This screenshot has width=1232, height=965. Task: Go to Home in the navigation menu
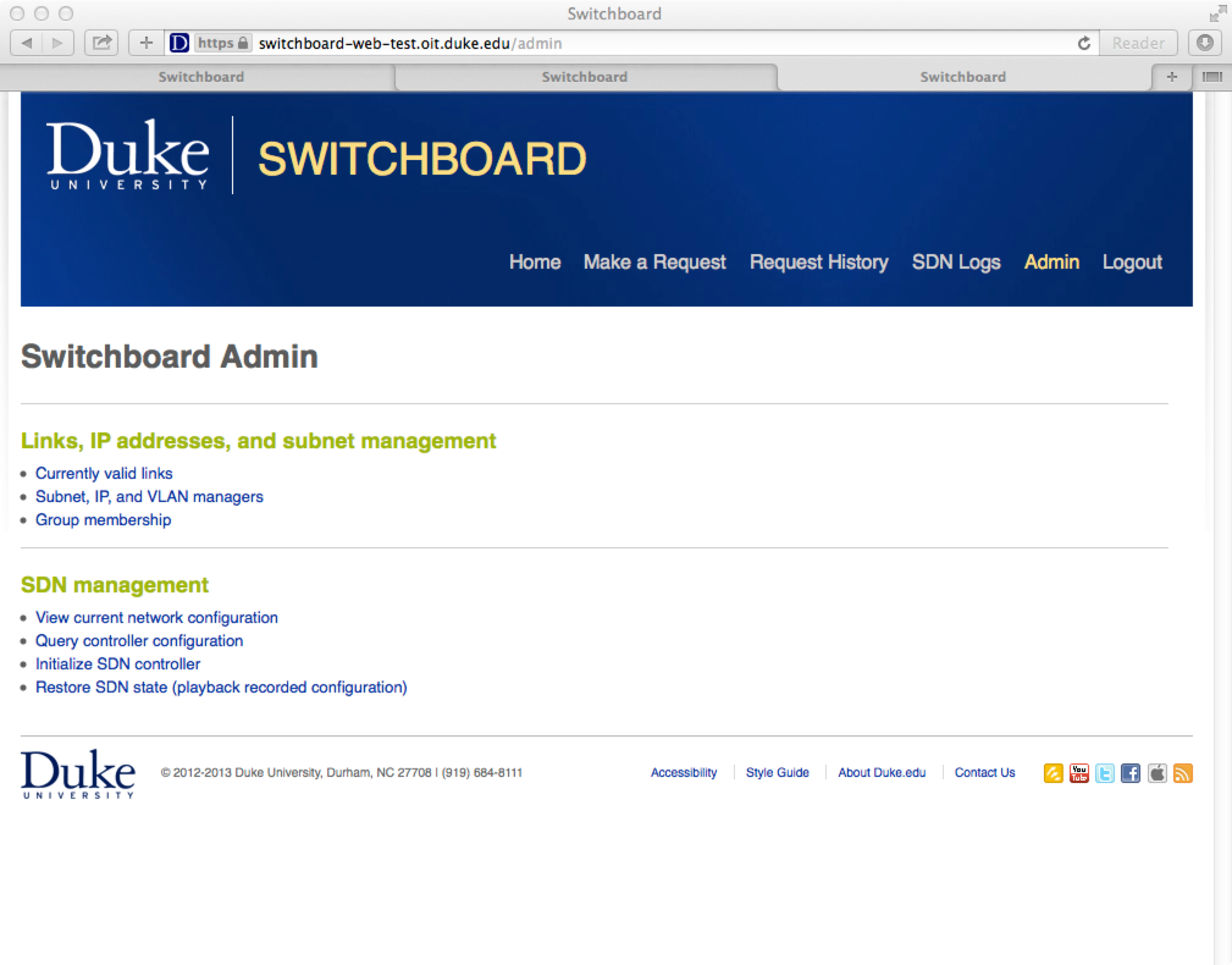click(x=535, y=262)
